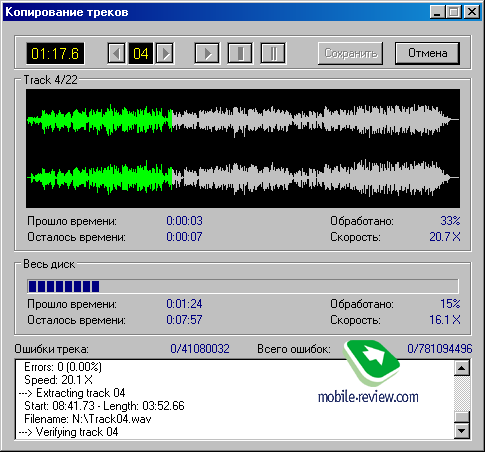Close the Копирование треков dialog
The width and height of the screenshot is (485, 452).
[472, 12]
